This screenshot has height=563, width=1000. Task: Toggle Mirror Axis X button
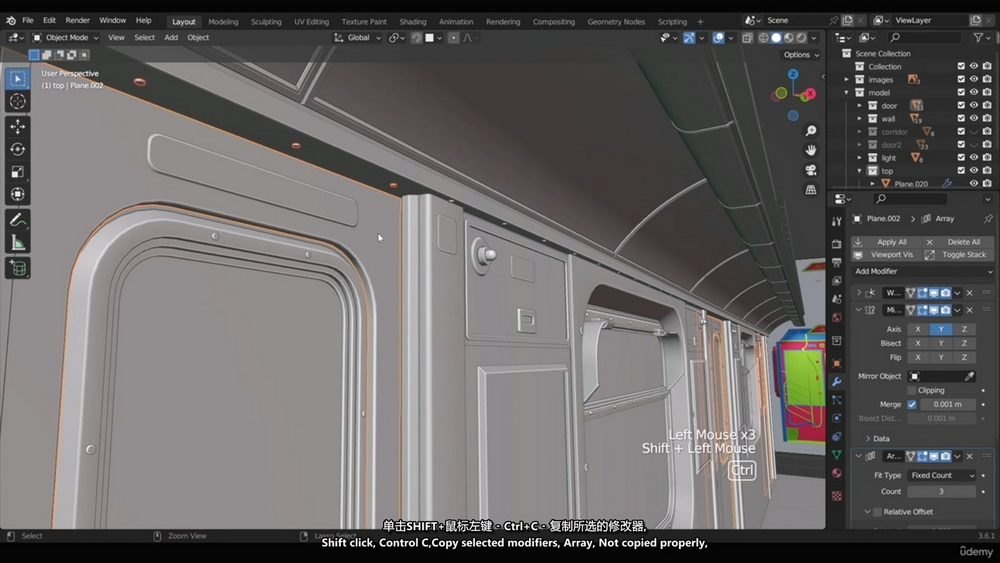click(918, 329)
